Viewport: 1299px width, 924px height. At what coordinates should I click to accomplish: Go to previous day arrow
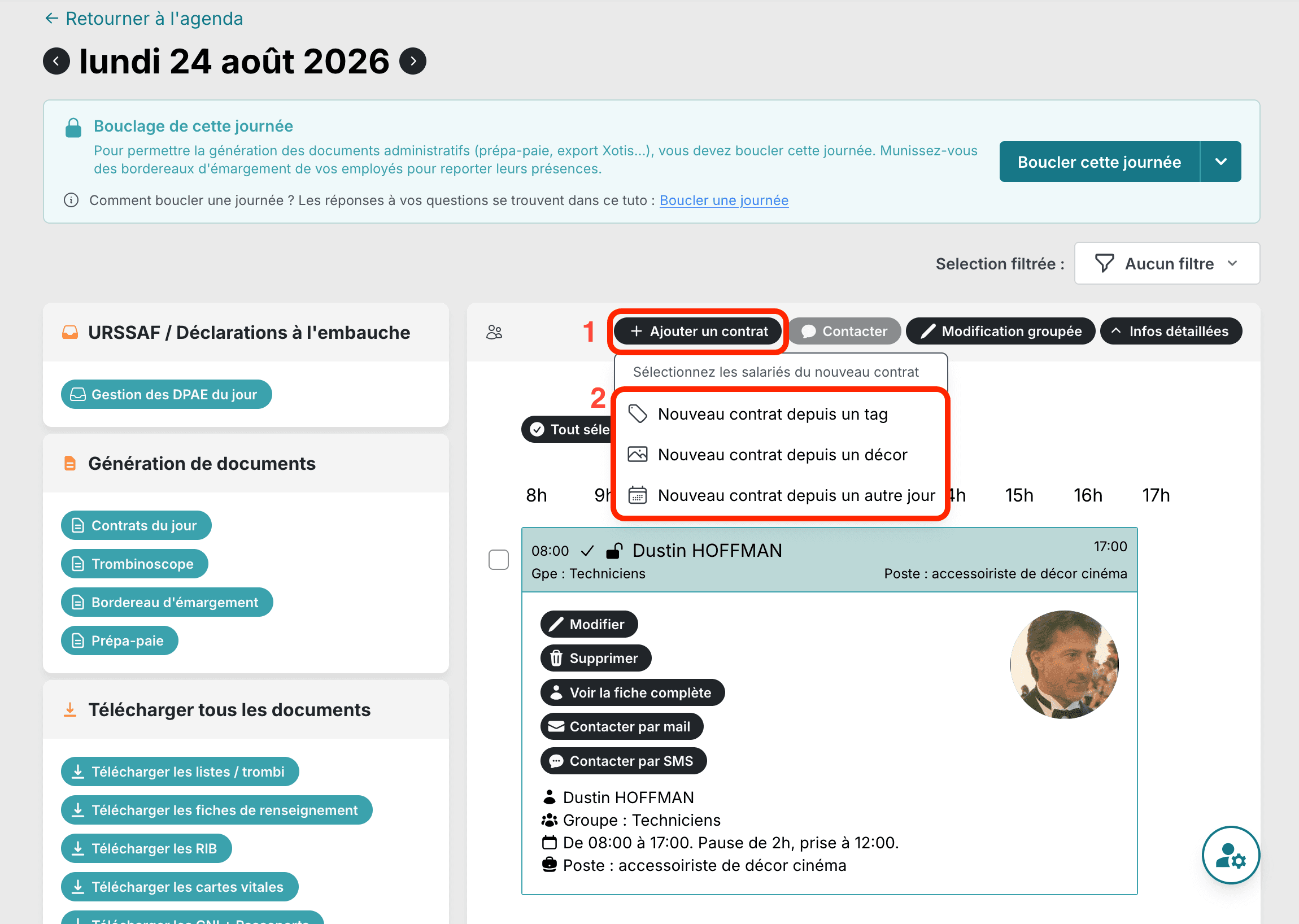[56, 62]
